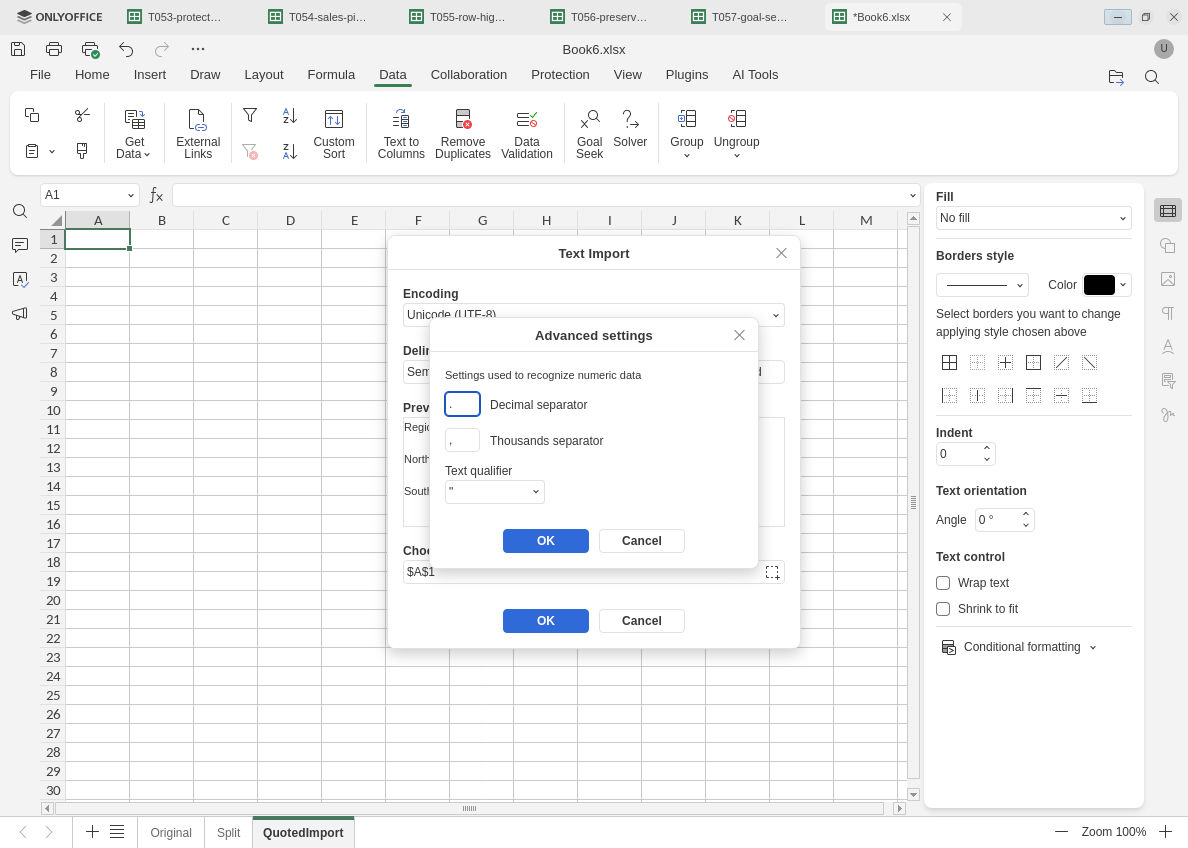Switch to the Original sheet tab
The height and width of the screenshot is (848, 1188).
170,833
